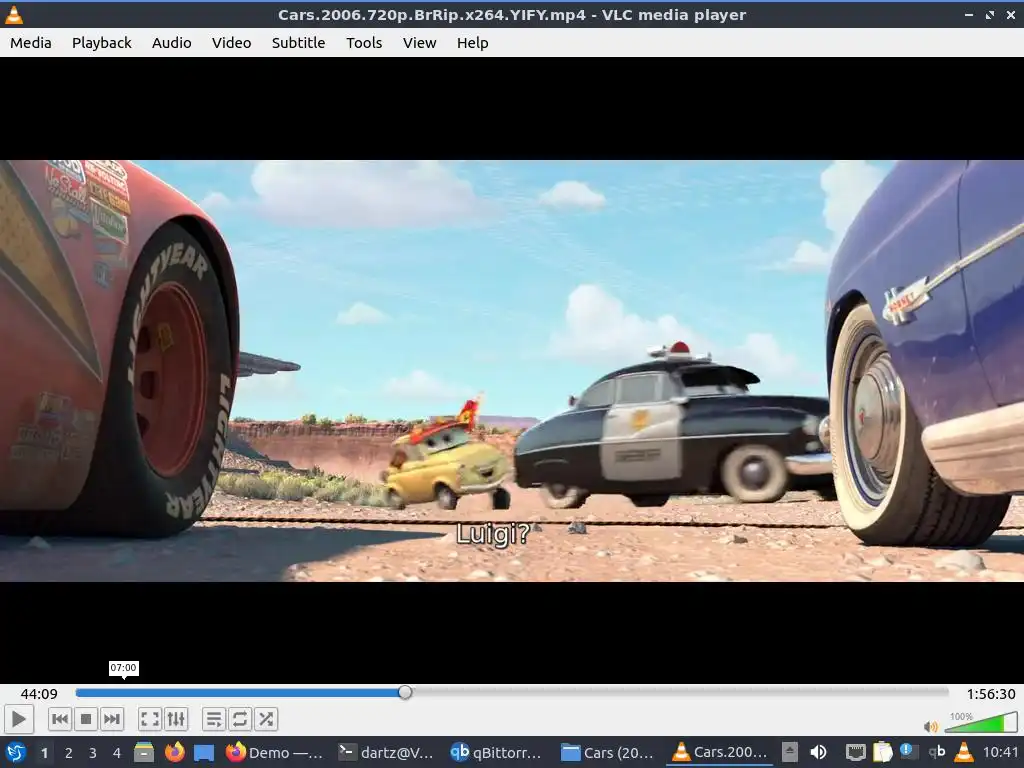Screen dimensions: 1024x768
Task: Seek to a later point in the timeline
Action: click(x=679, y=692)
